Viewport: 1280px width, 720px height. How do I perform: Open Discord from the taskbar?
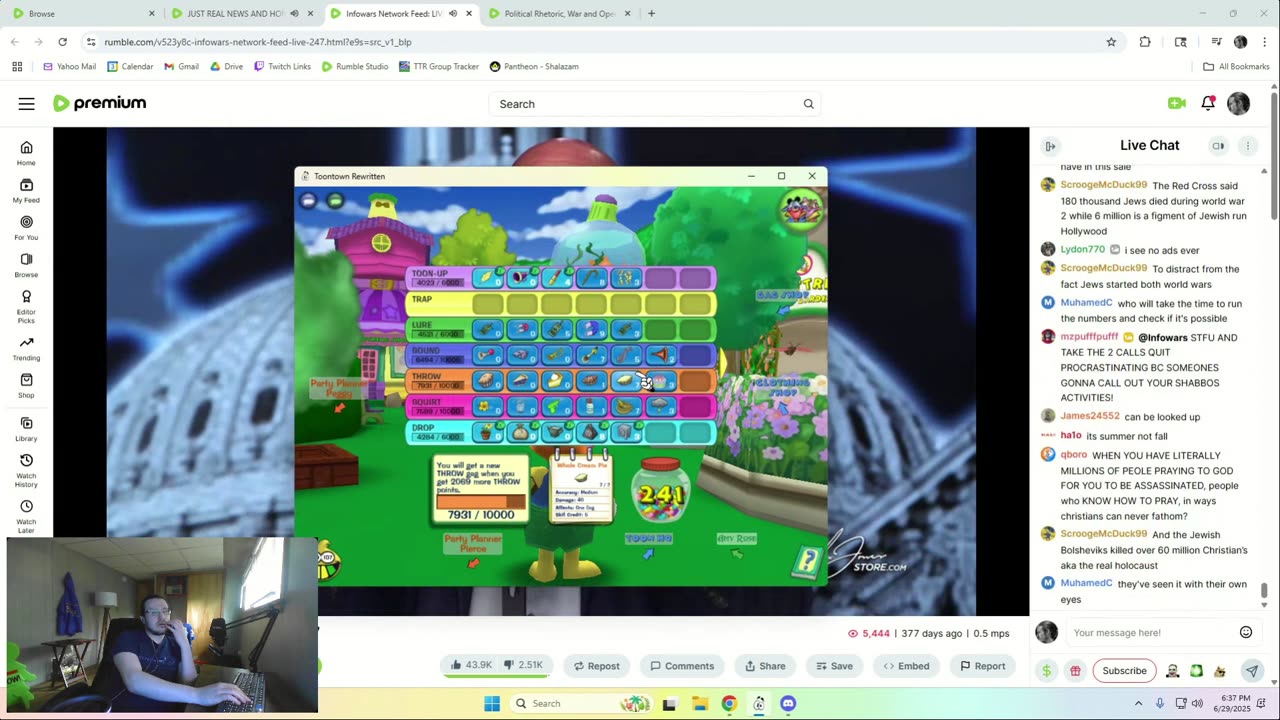[x=788, y=703]
